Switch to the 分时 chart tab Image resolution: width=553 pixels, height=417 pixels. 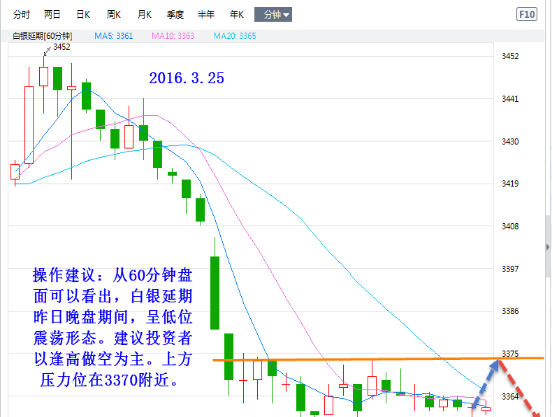pyautogui.click(x=22, y=15)
